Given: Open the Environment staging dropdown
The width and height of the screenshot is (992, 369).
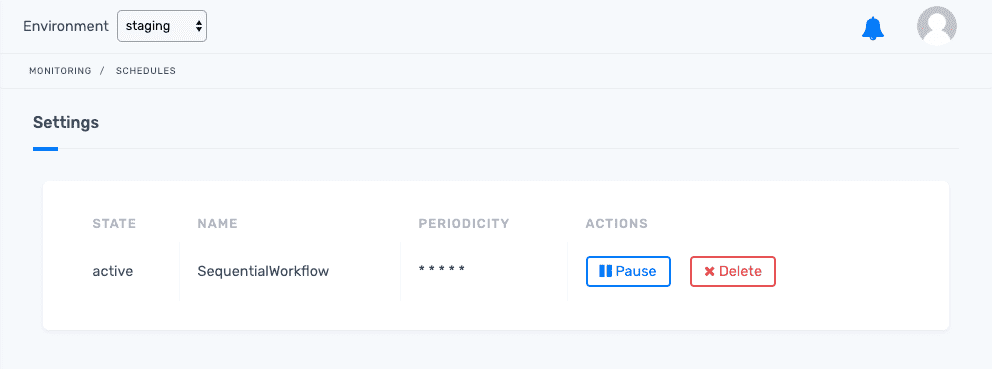Looking at the screenshot, I should pyautogui.click(x=162, y=26).
